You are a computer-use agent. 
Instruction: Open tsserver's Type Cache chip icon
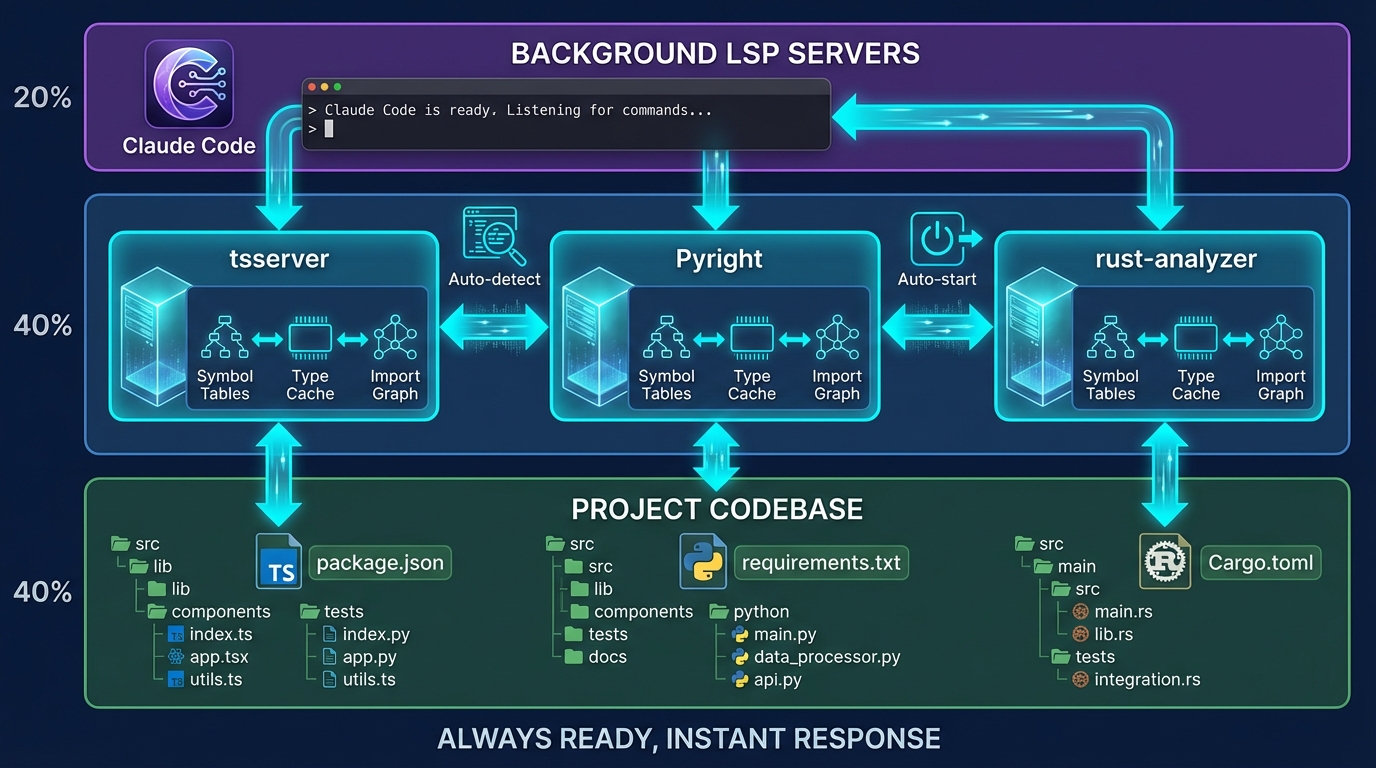pos(310,338)
